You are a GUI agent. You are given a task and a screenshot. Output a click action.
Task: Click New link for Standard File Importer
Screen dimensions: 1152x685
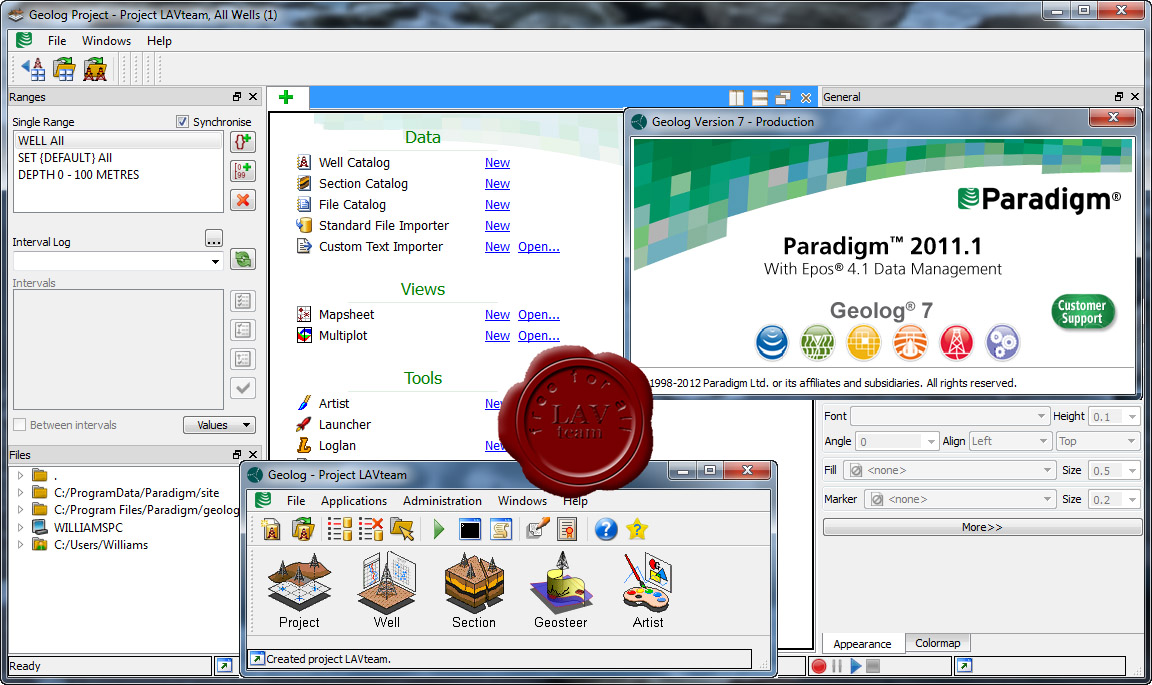[x=497, y=226]
